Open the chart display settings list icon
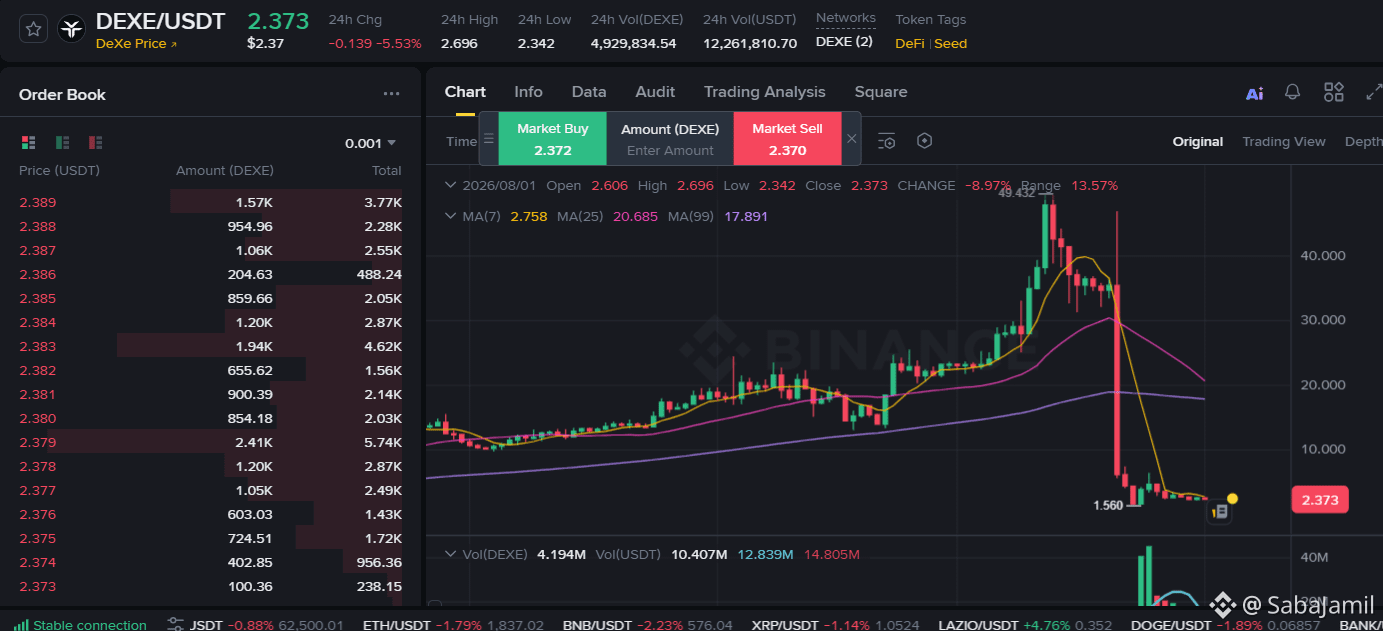 click(x=886, y=141)
